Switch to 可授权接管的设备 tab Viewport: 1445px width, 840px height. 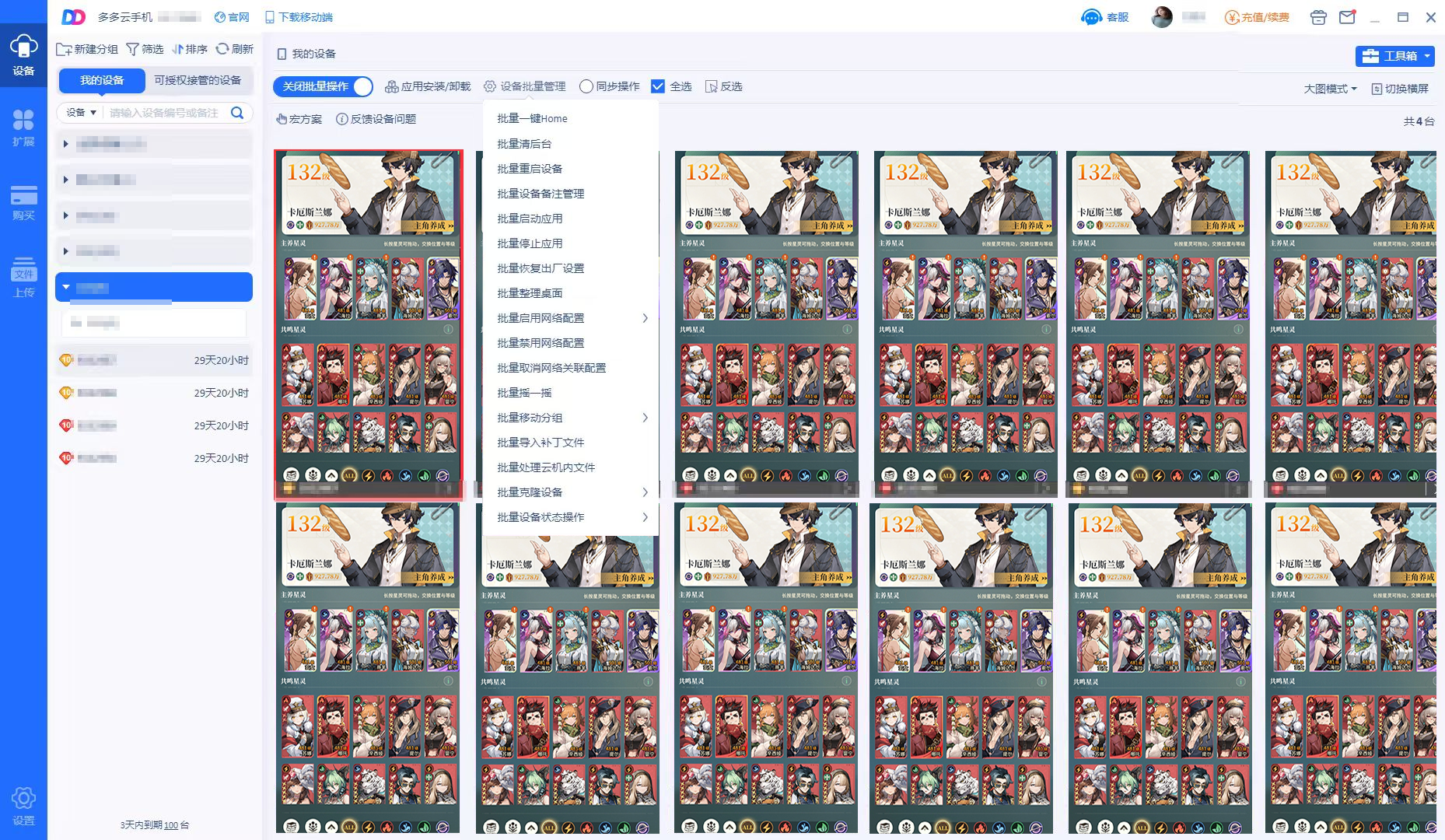(198, 80)
